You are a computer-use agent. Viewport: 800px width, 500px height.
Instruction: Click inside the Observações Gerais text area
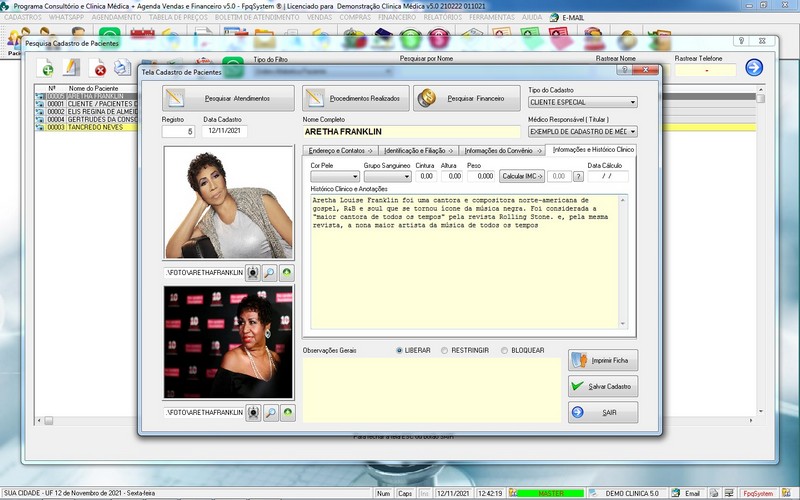click(x=432, y=390)
